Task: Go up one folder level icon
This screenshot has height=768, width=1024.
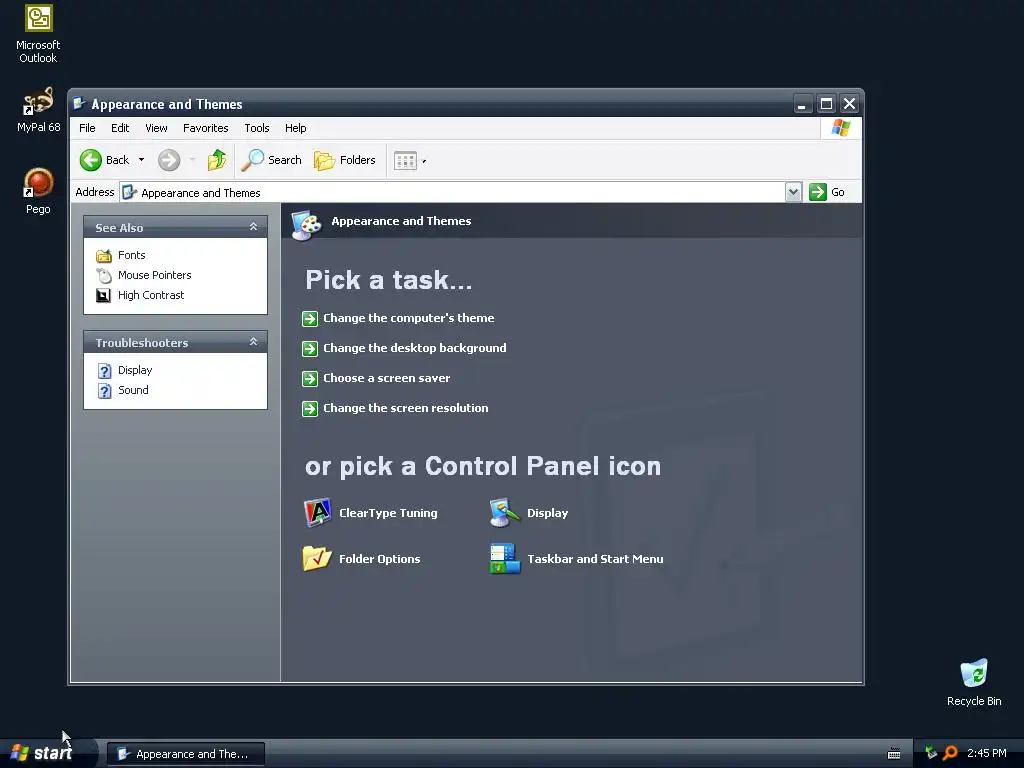Action: click(217, 160)
